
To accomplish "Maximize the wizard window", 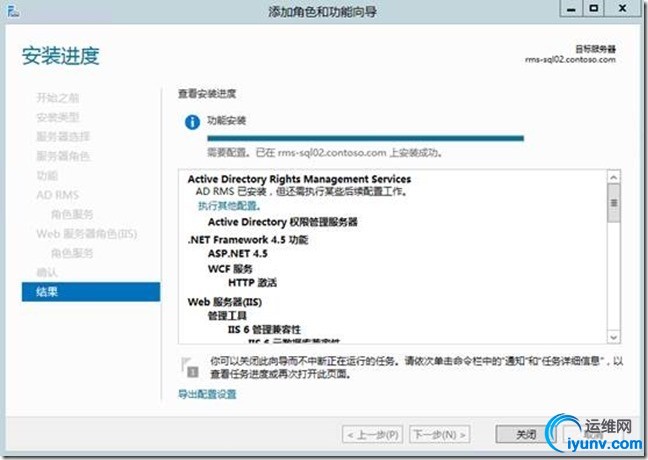I will 593,9.
